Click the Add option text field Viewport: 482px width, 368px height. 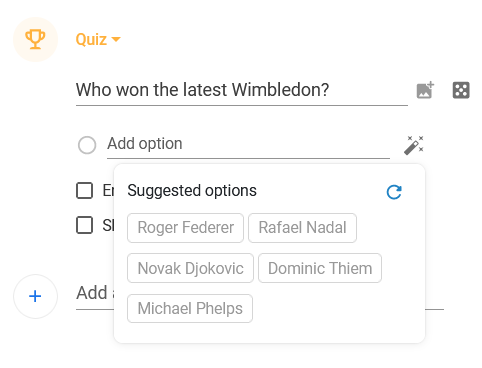(x=248, y=145)
